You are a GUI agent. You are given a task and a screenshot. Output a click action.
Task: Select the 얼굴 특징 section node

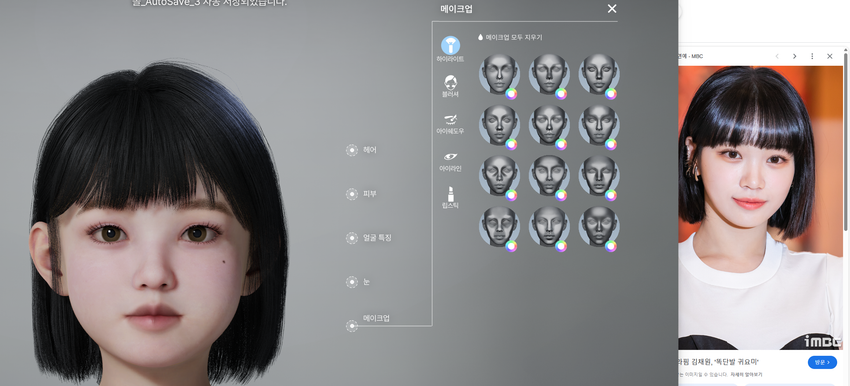tap(352, 238)
